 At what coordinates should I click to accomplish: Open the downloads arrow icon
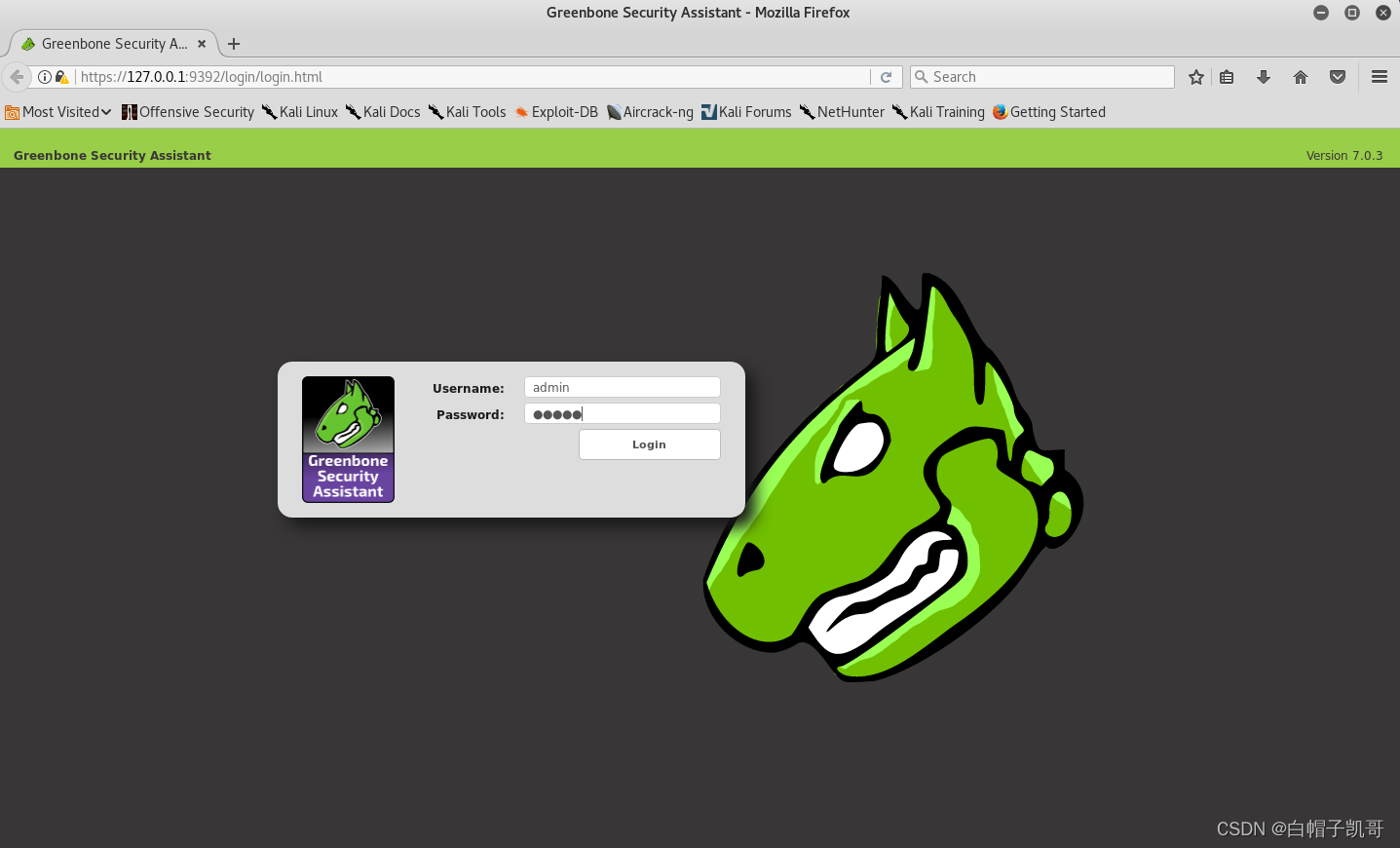click(x=1264, y=77)
